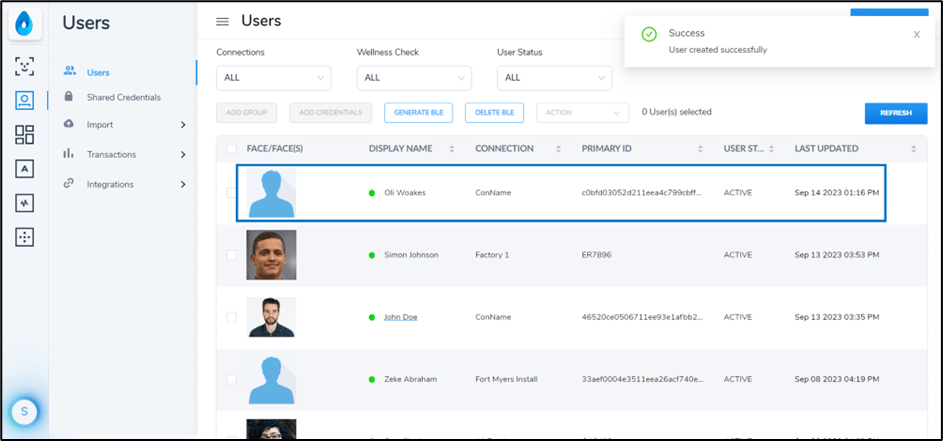Click Sep 08 2023 04:19 PM timestamp

click(x=837, y=380)
